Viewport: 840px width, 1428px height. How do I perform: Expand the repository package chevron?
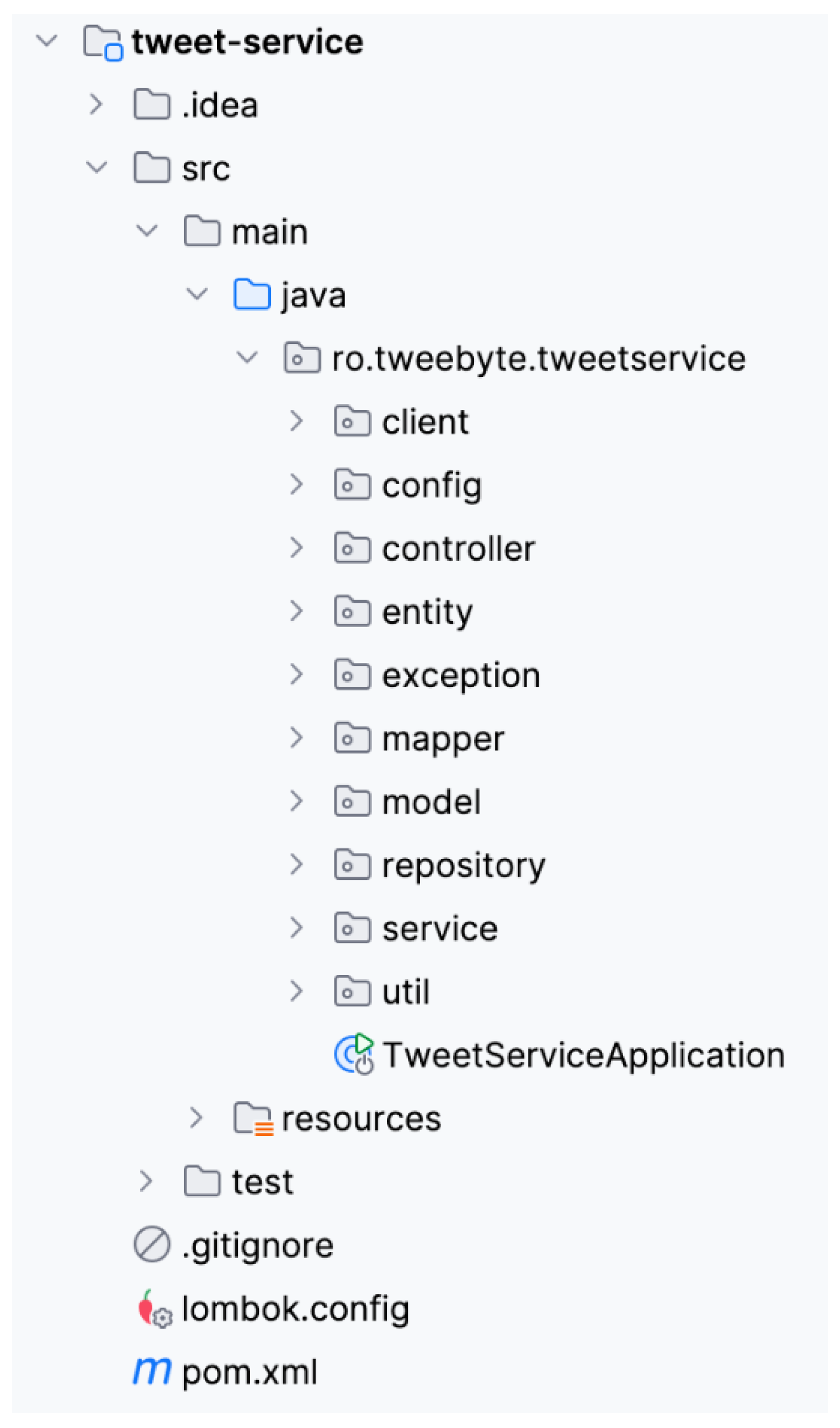point(296,864)
